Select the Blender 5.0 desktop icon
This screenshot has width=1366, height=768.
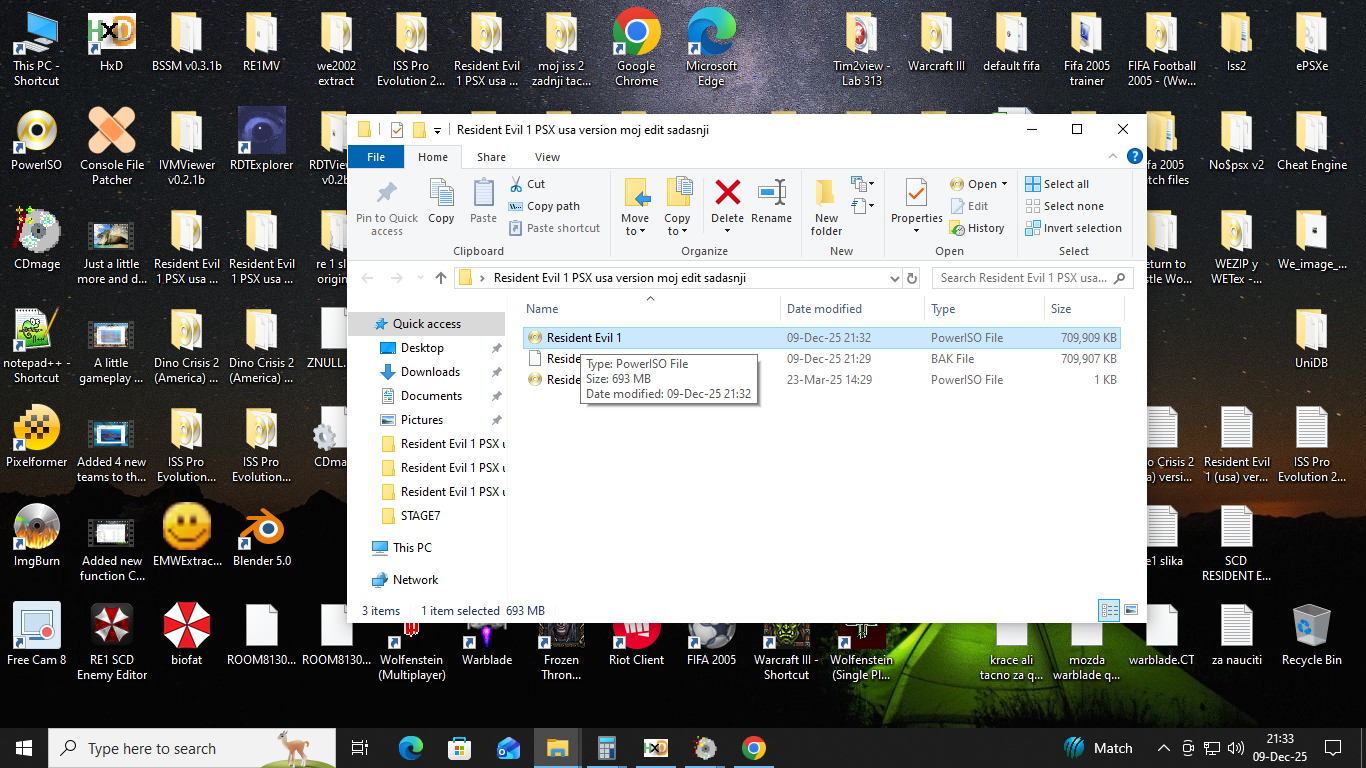click(x=262, y=535)
